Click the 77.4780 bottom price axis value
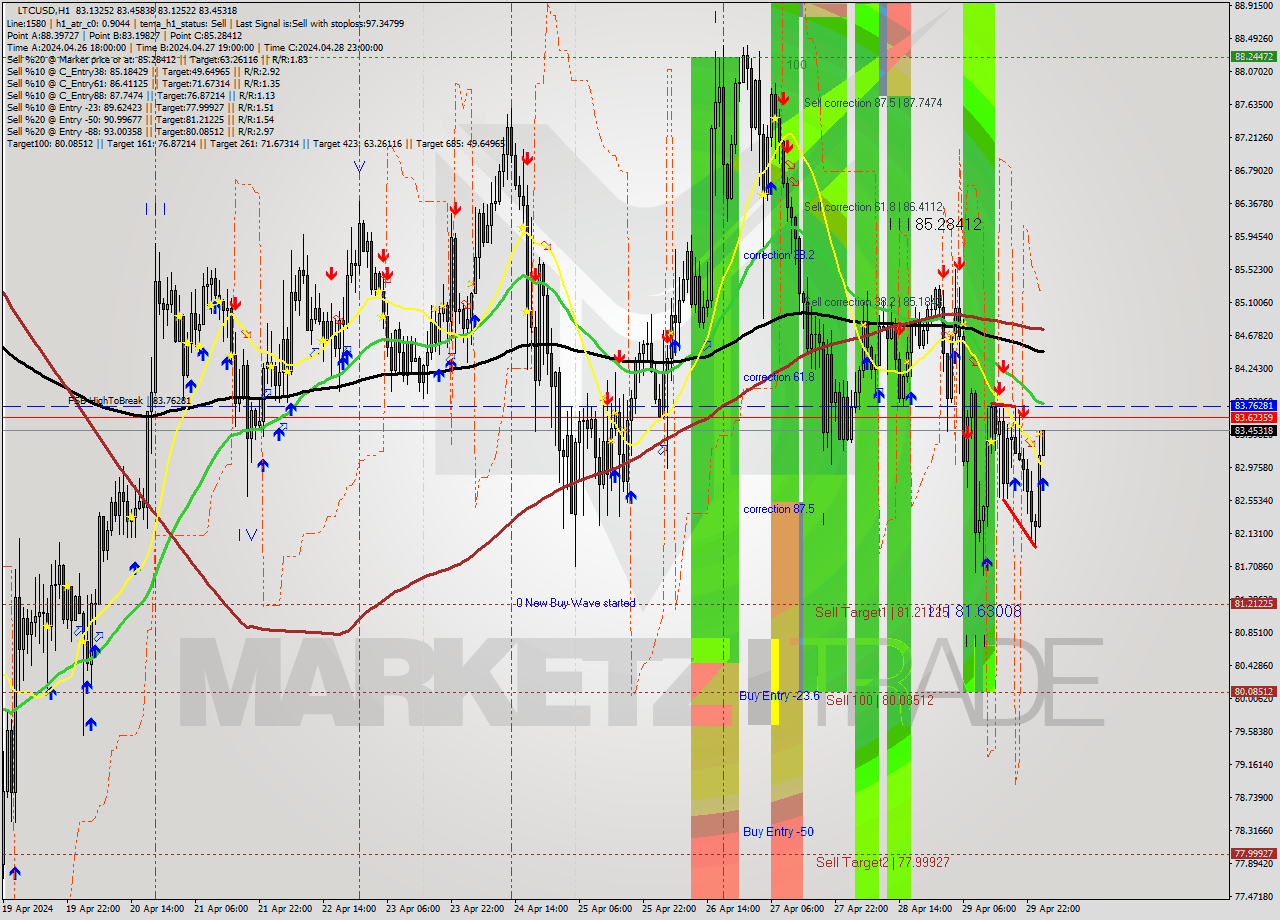This screenshot has height=920, width=1280. [1253, 896]
